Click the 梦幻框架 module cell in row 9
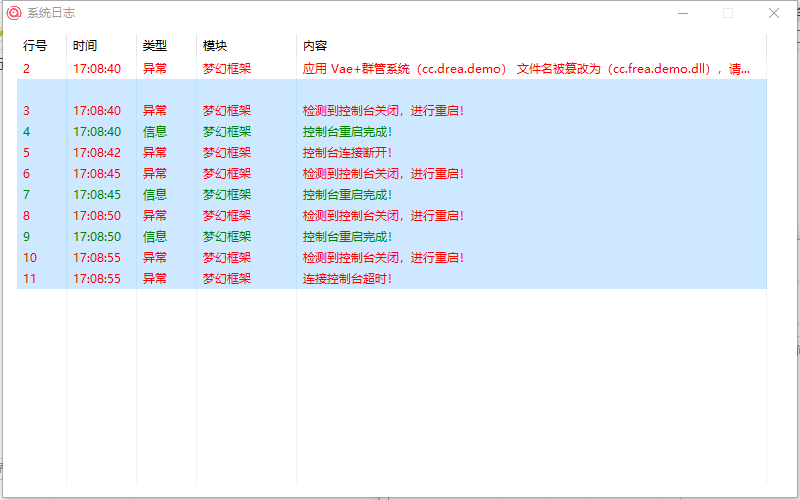The height and width of the screenshot is (500, 800). pos(227,237)
